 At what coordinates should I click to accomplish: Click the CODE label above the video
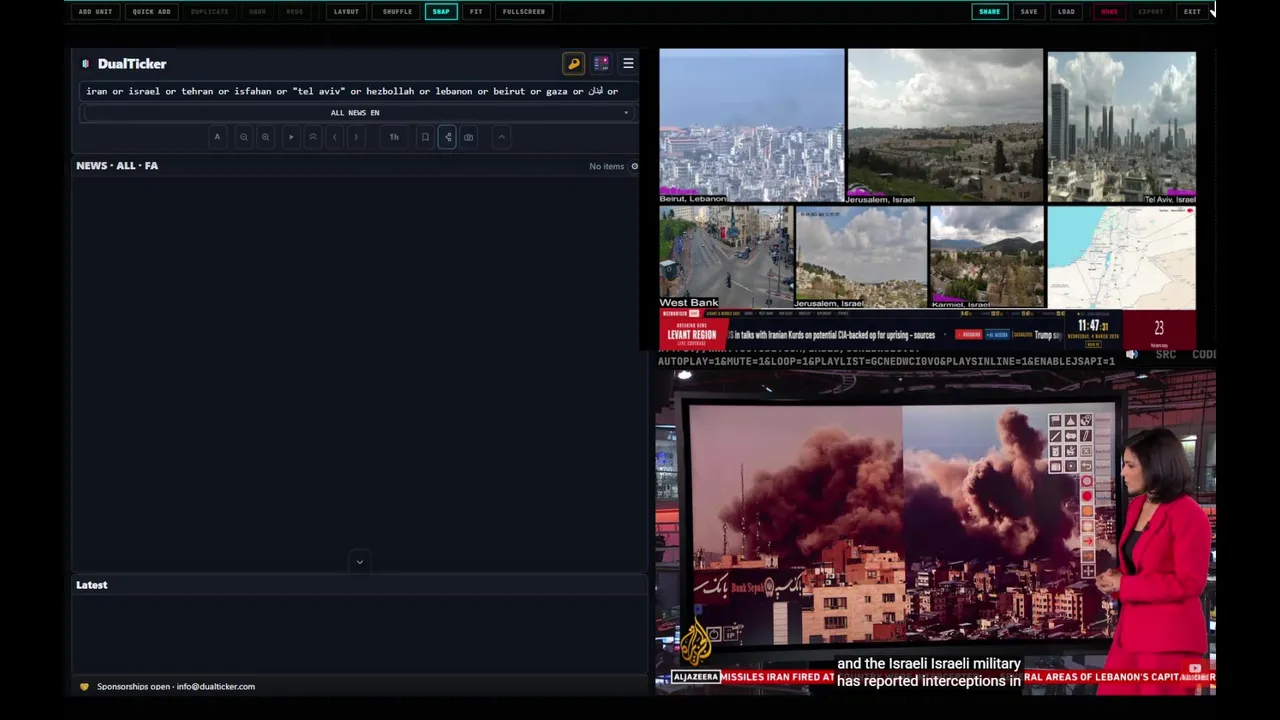tap(1204, 355)
